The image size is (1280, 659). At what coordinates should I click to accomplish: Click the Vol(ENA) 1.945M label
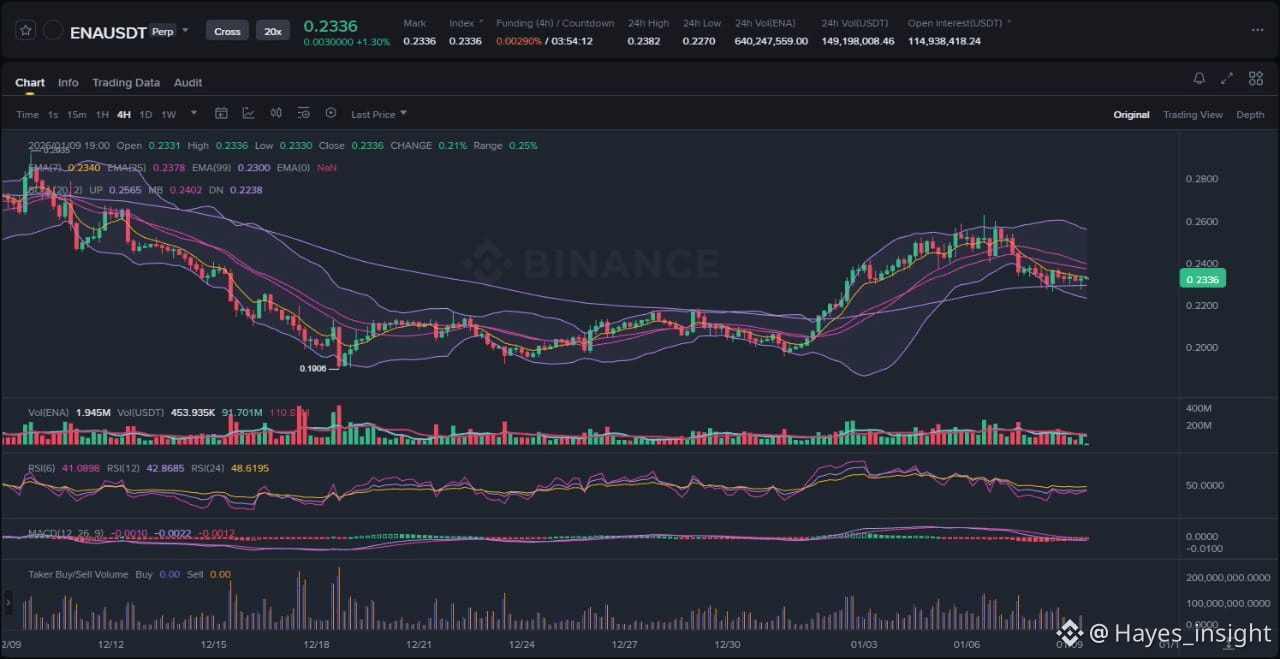point(69,412)
